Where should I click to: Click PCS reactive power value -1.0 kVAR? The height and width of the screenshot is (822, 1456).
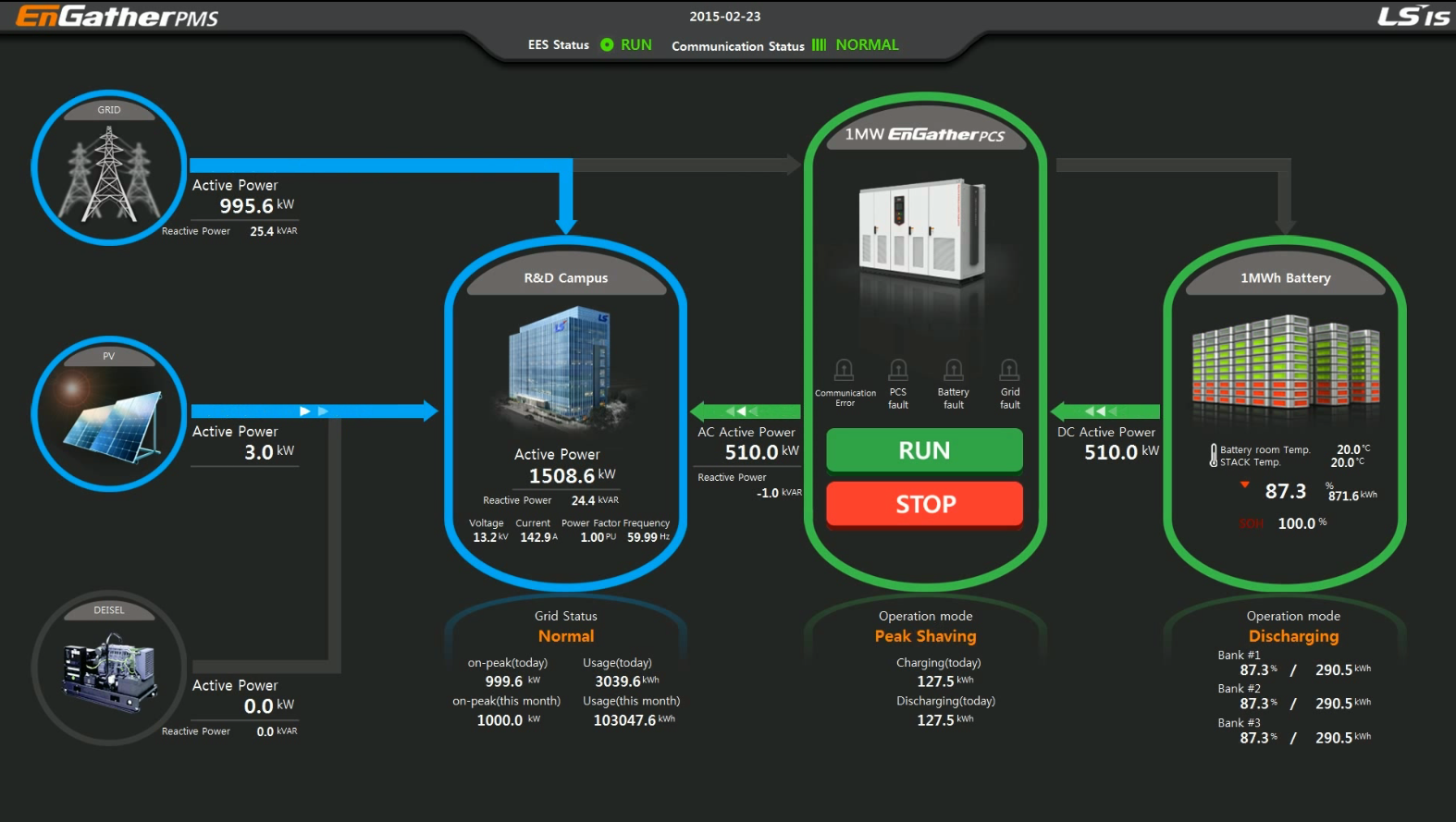(779, 493)
